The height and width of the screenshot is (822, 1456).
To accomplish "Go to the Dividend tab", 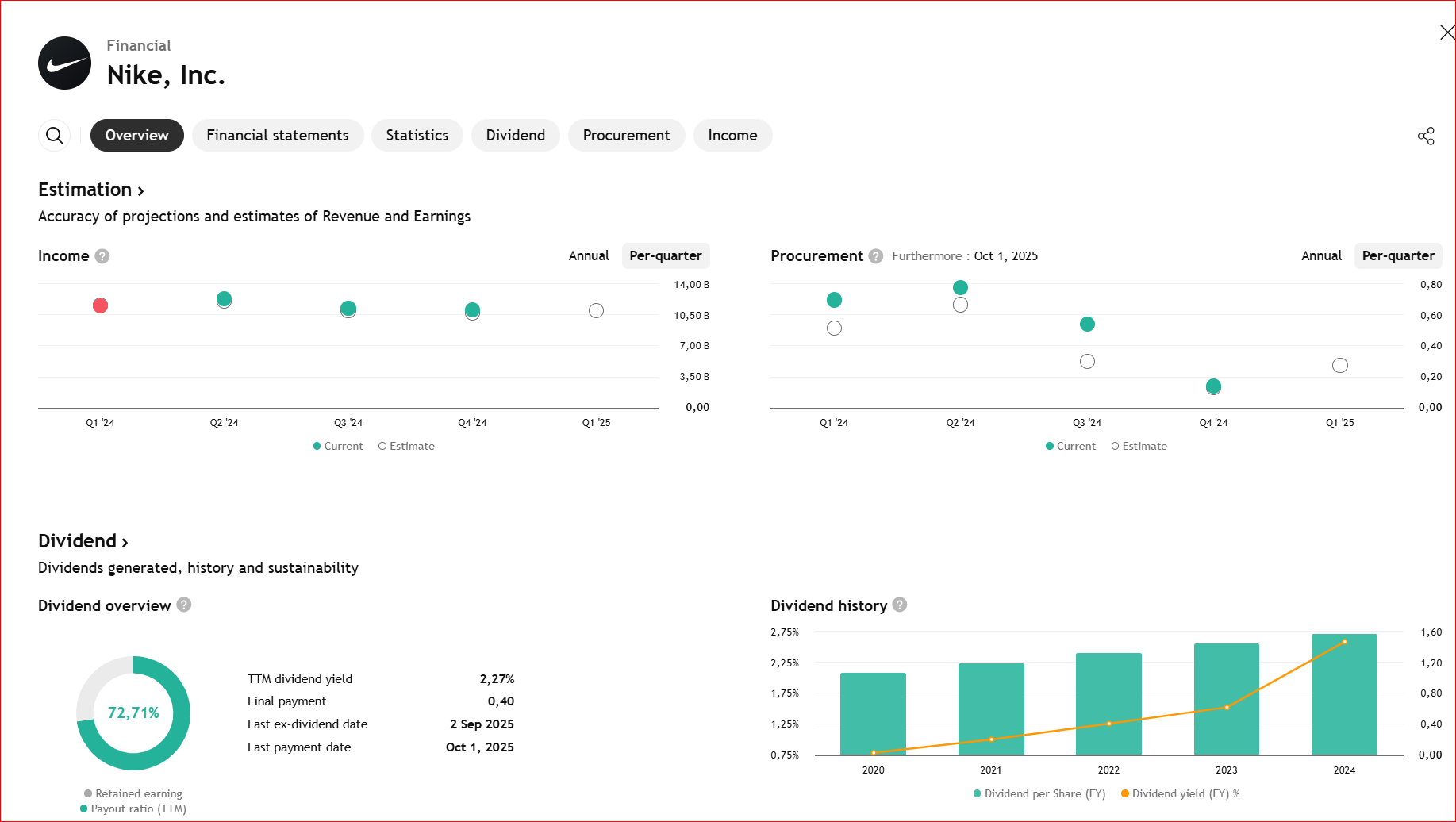I will 515,136.
